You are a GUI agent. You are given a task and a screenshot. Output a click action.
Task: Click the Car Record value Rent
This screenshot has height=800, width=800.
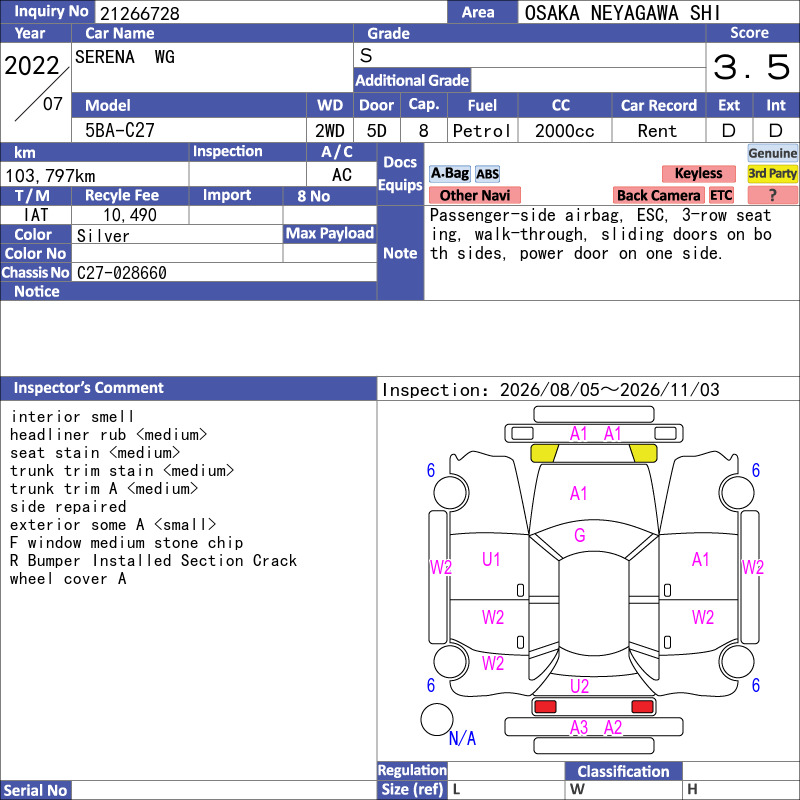click(657, 131)
